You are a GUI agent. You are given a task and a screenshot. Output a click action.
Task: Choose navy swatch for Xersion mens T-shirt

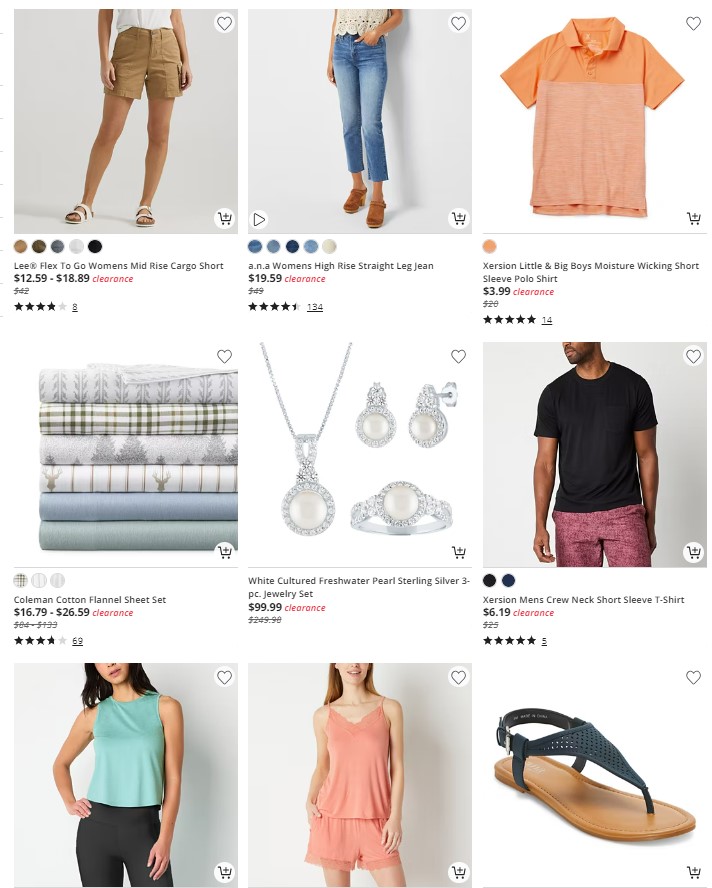(x=508, y=580)
